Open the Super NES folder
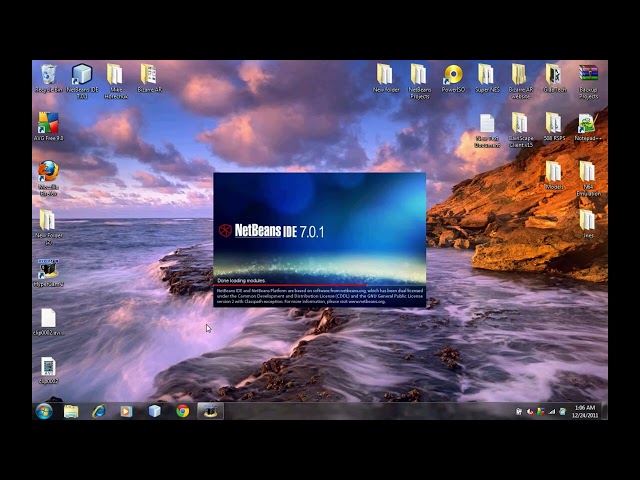 (x=487, y=78)
